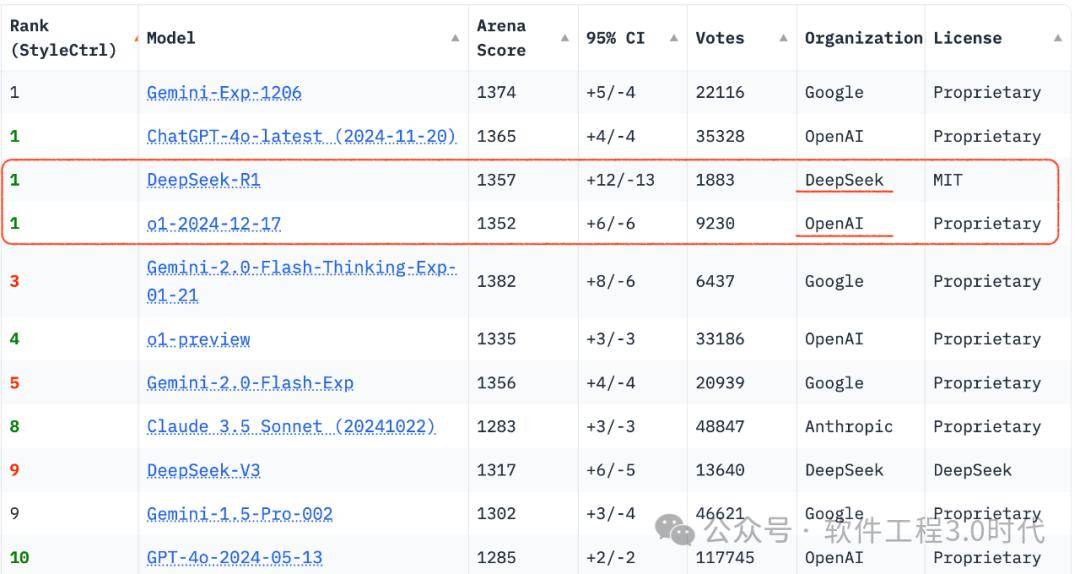Image resolution: width=1080 pixels, height=574 pixels.
Task: Sort by Arena Score arrow
Action: coord(565,38)
